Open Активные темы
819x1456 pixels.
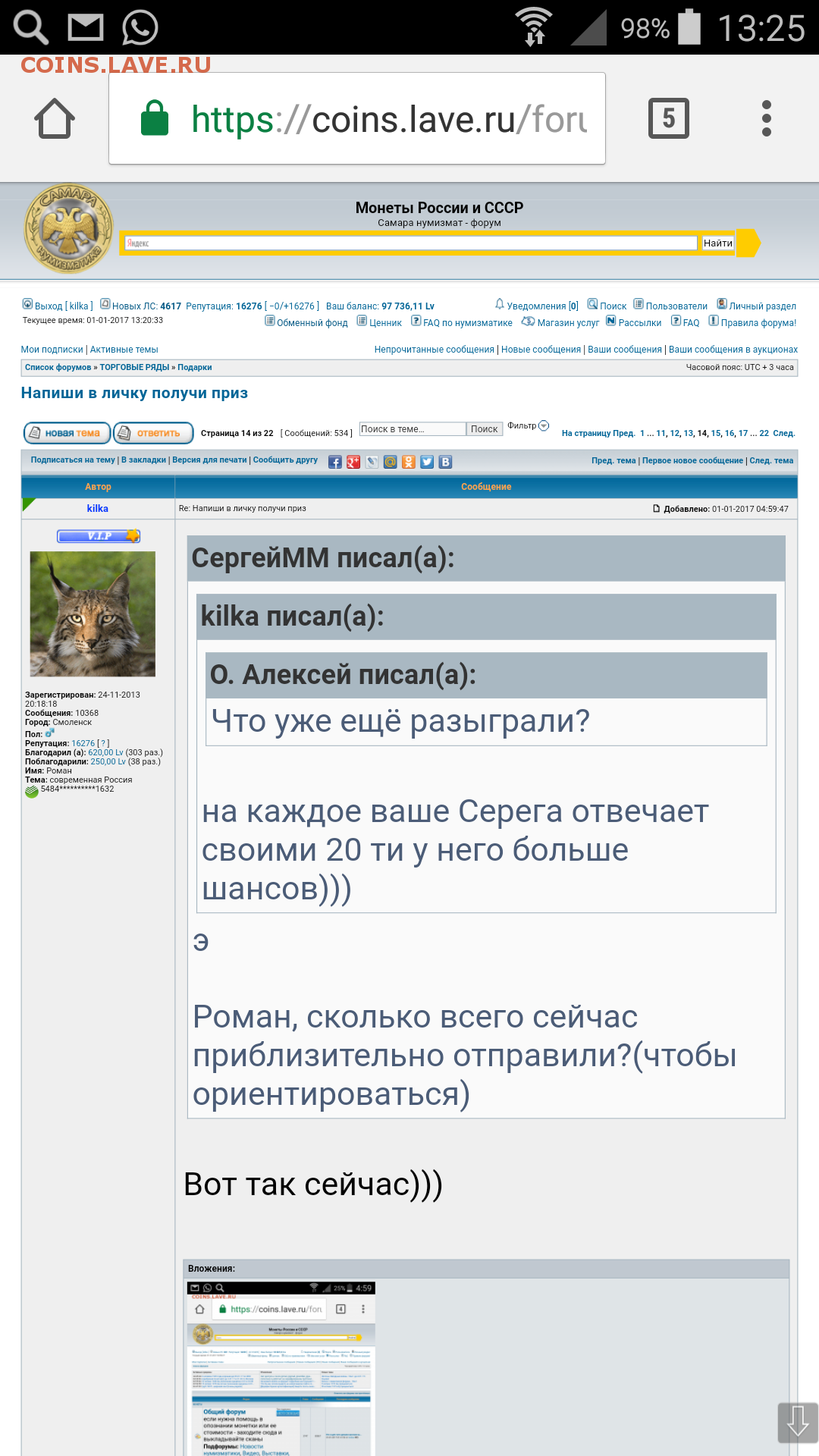point(124,350)
